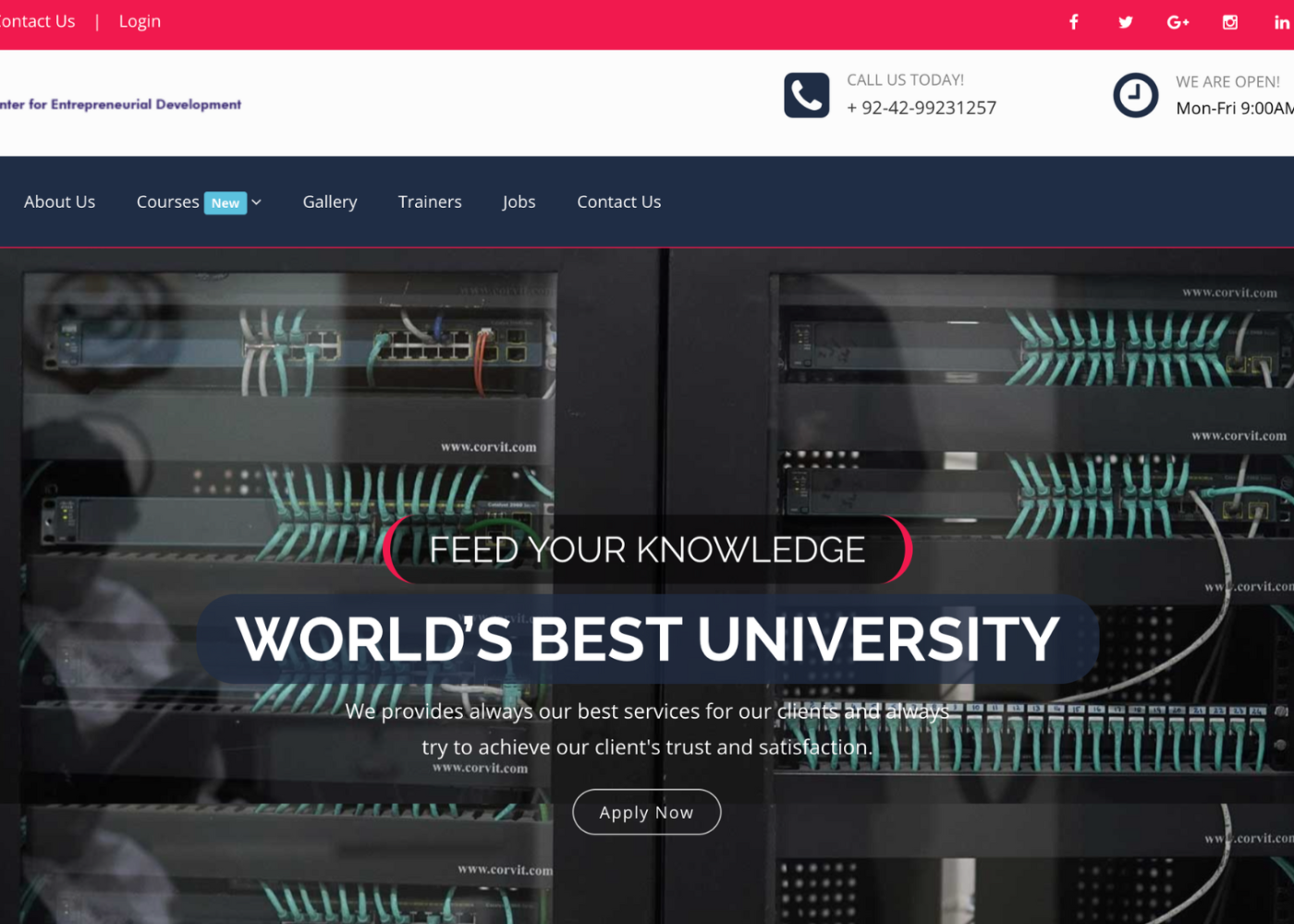
Task: Select Jobs in the navigation bar
Action: click(519, 201)
